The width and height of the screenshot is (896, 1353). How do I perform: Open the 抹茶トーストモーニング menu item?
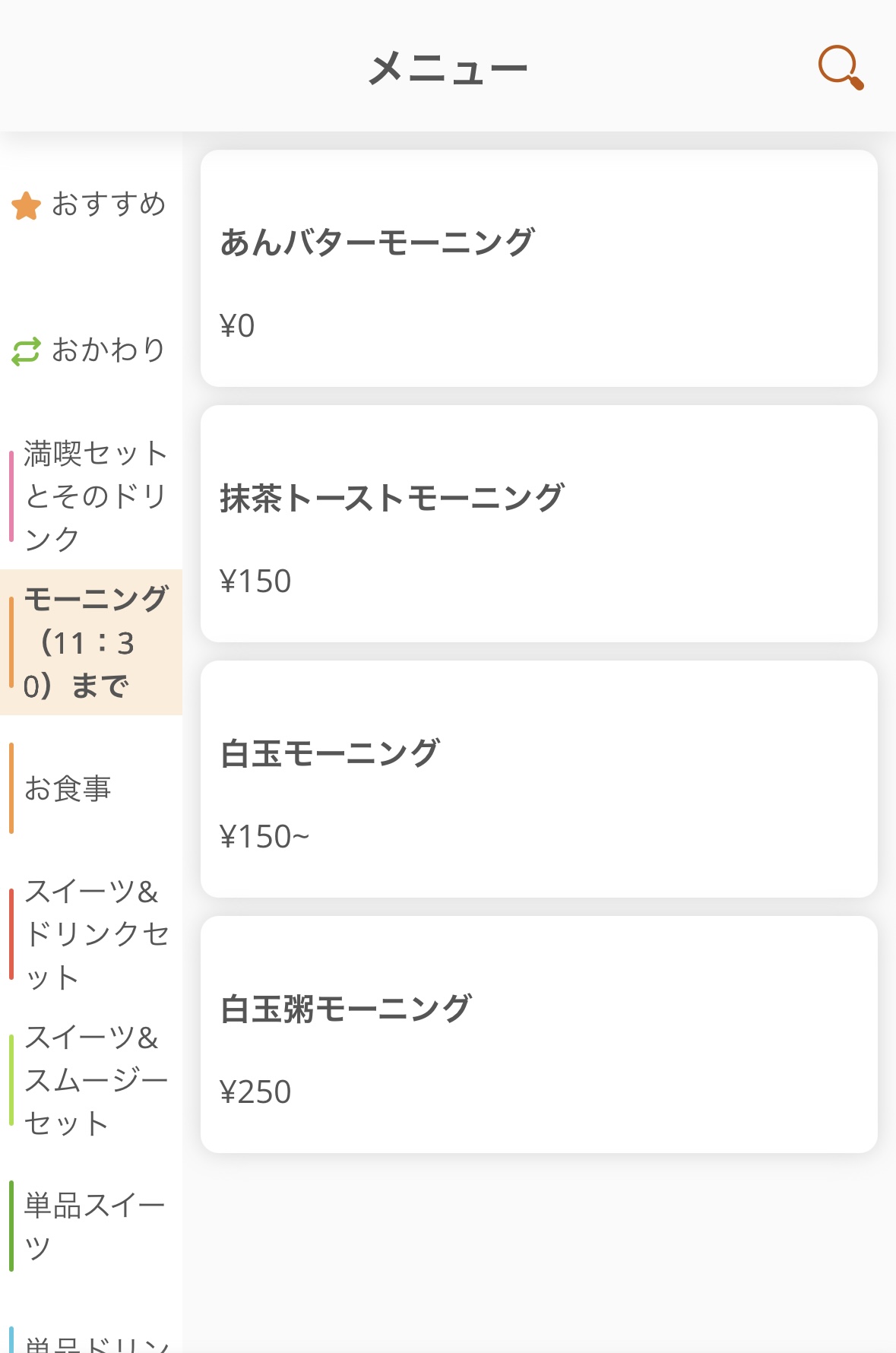point(539,524)
